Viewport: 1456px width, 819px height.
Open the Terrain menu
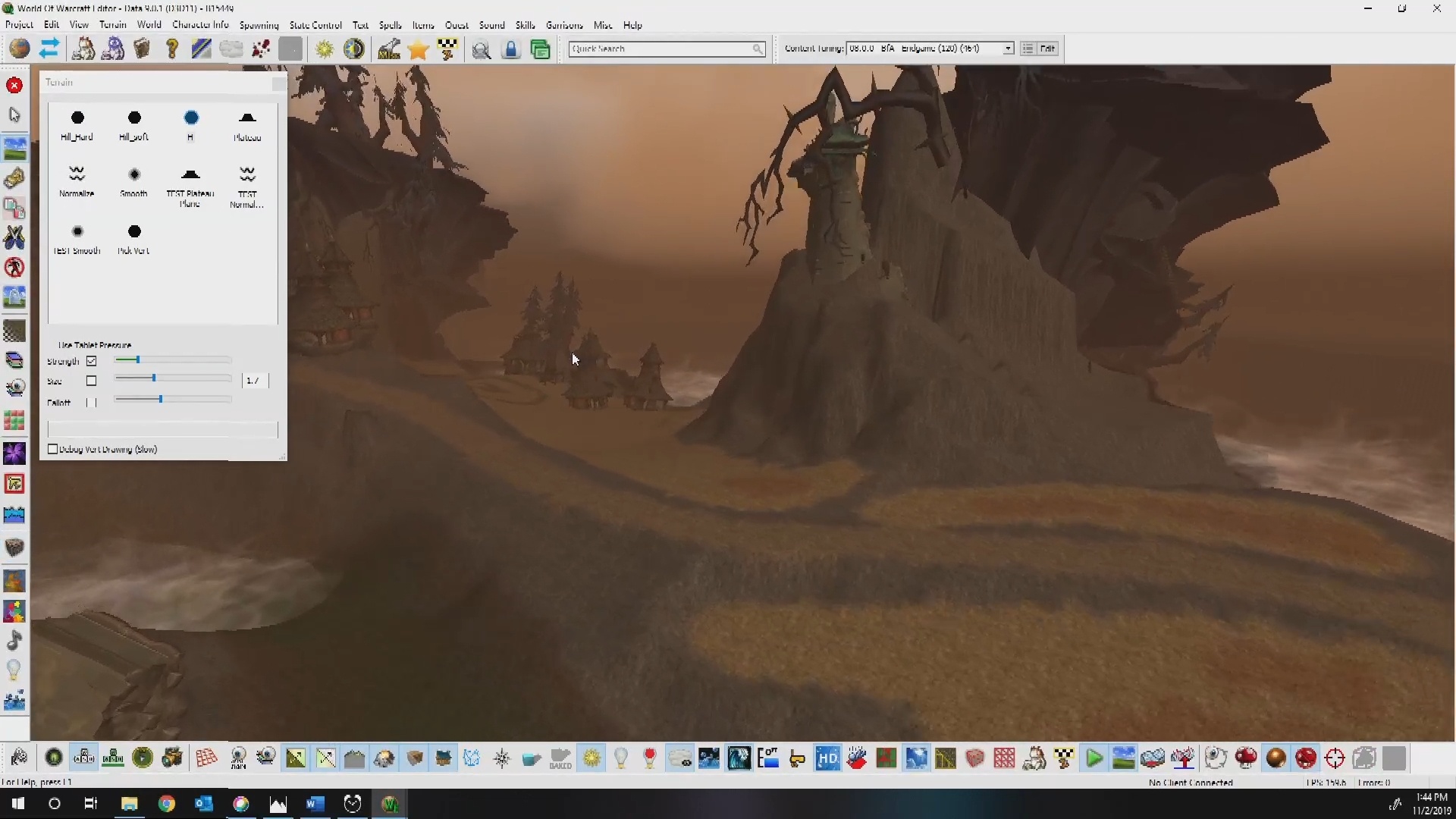tap(112, 25)
